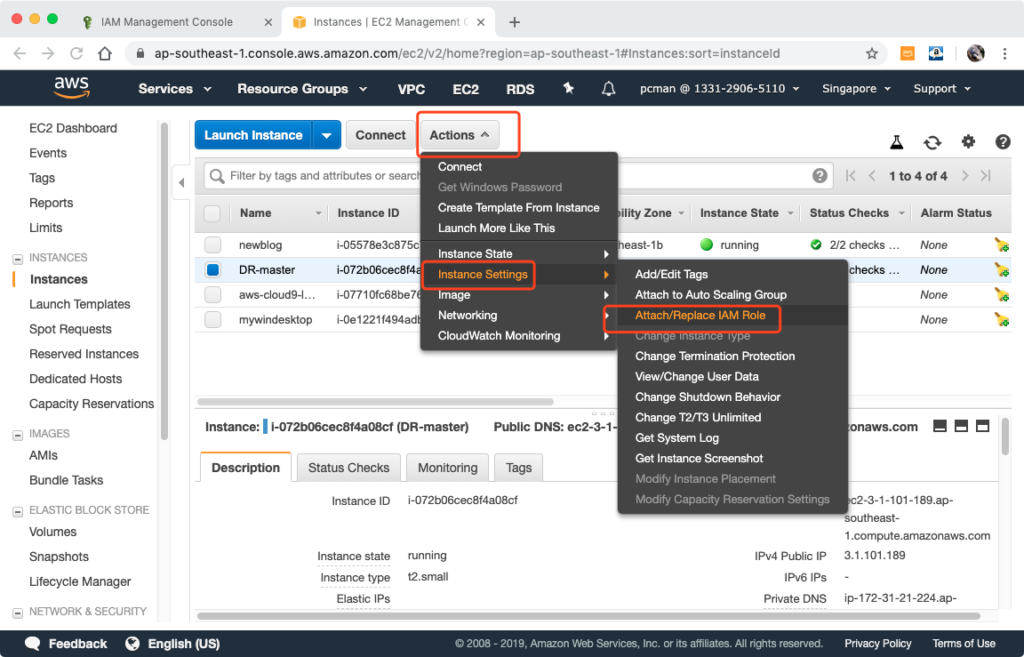Collapse the IMAGES sidebar section
The width and height of the screenshot is (1024, 657).
(x=18, y=435)
